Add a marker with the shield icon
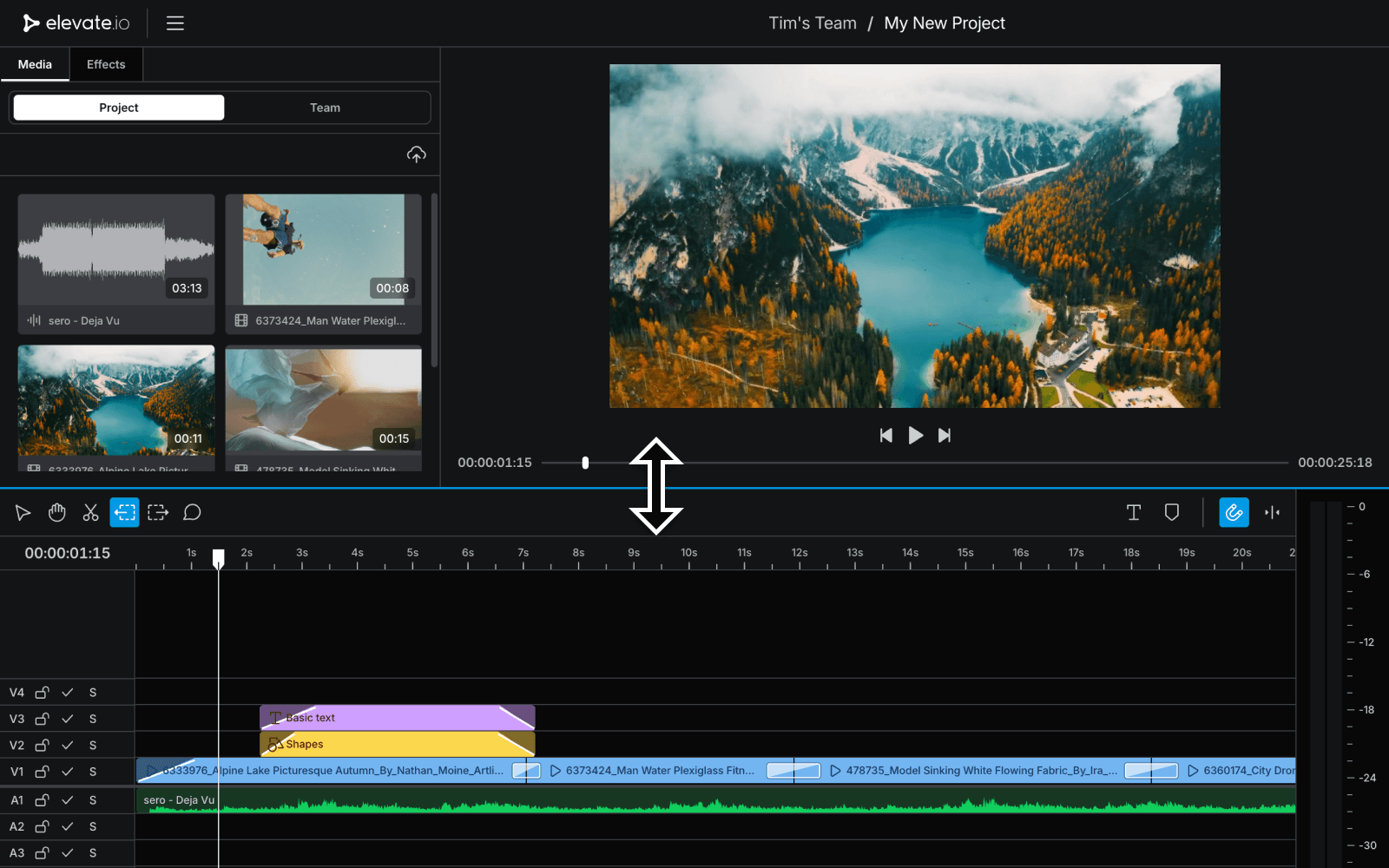Viewport: 1389px width, 868px height. [1172, 513]
